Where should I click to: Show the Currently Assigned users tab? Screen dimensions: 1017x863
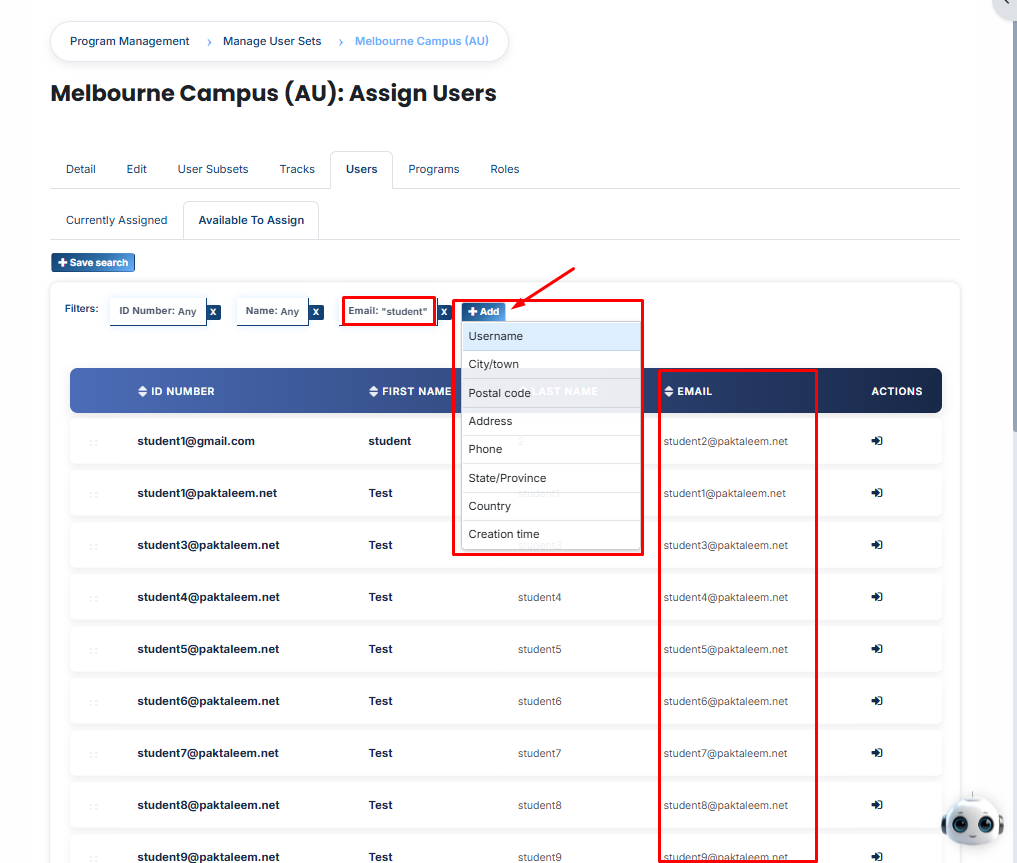[117, 220]
